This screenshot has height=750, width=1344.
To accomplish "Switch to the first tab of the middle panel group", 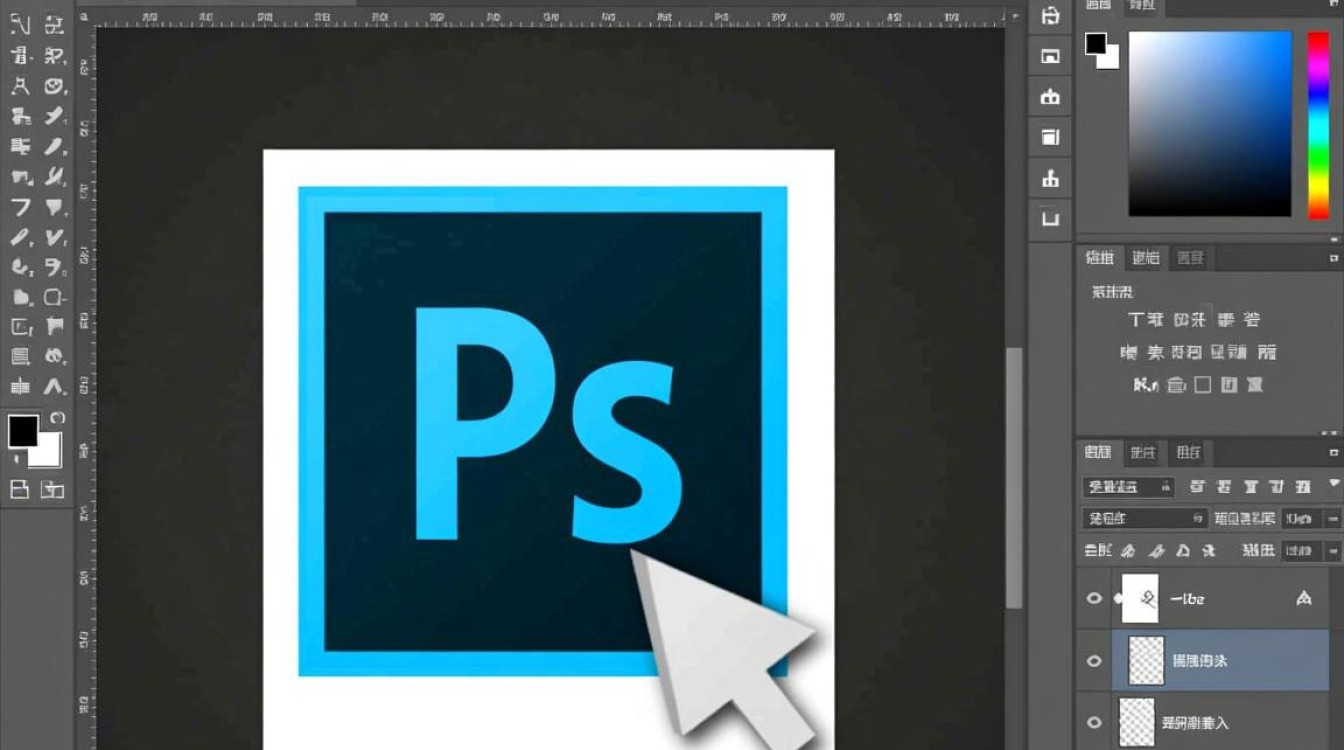I will (1100, 258).
